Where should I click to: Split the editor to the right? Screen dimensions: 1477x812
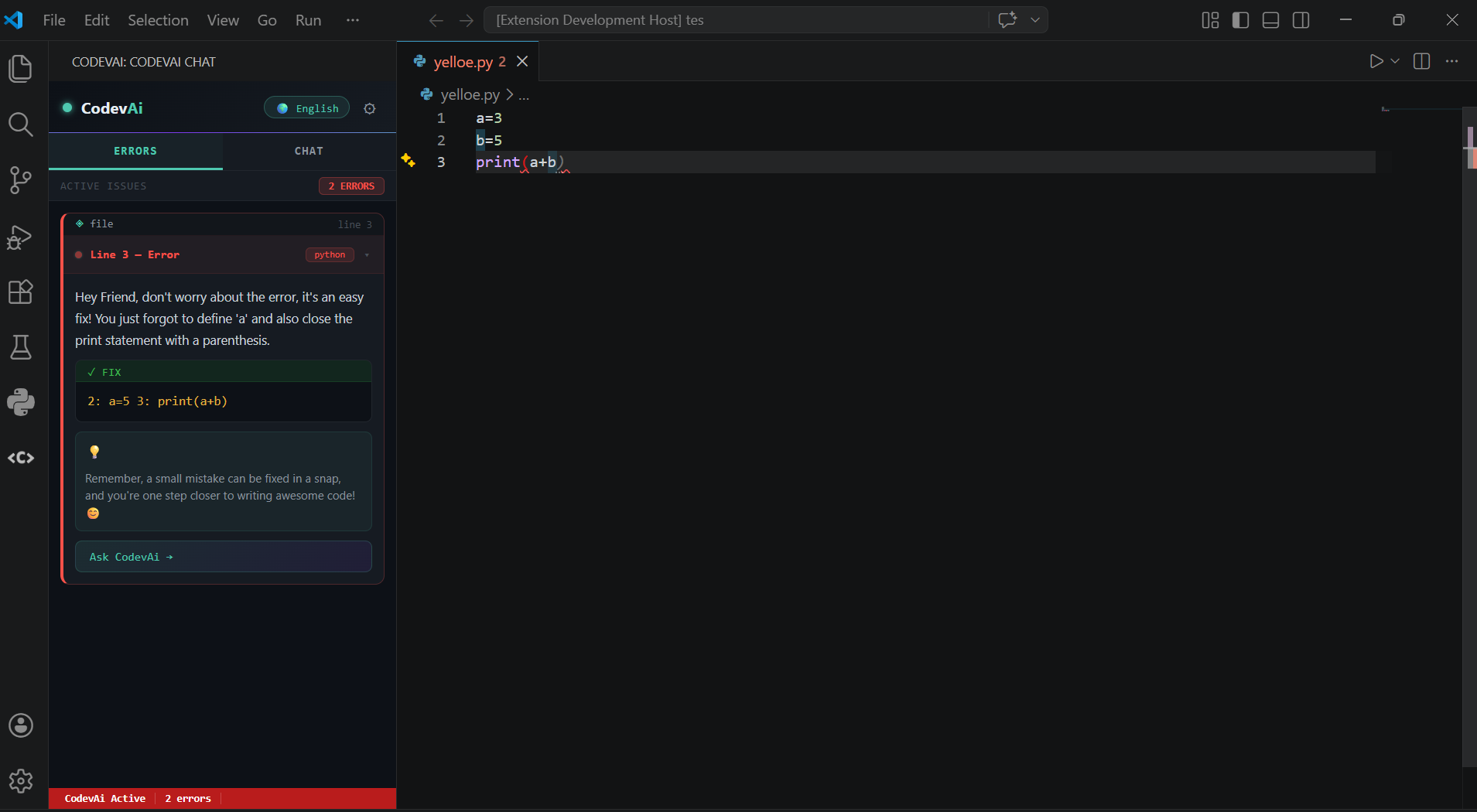[x=1421, y=61]
